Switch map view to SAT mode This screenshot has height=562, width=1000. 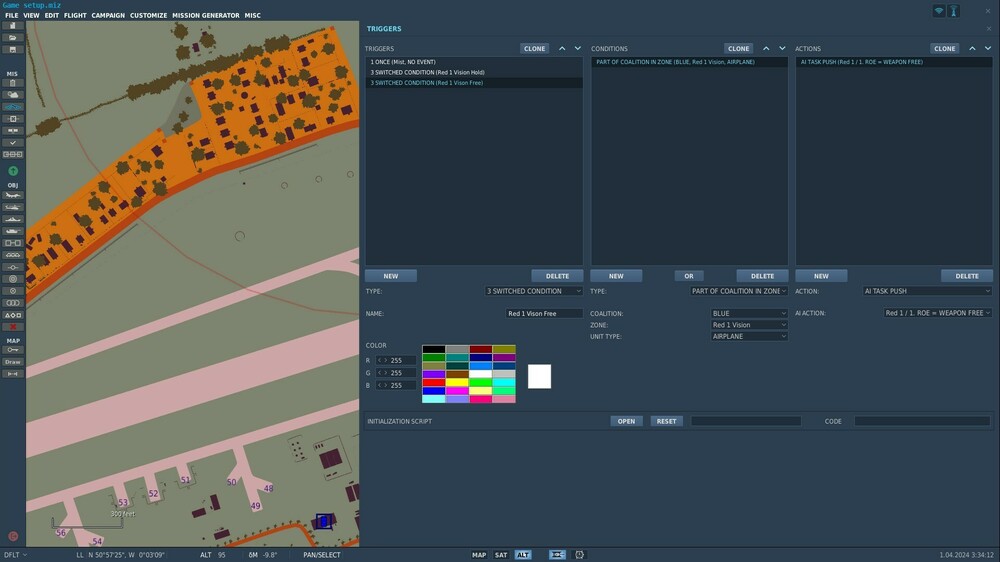tap(501, 555)
